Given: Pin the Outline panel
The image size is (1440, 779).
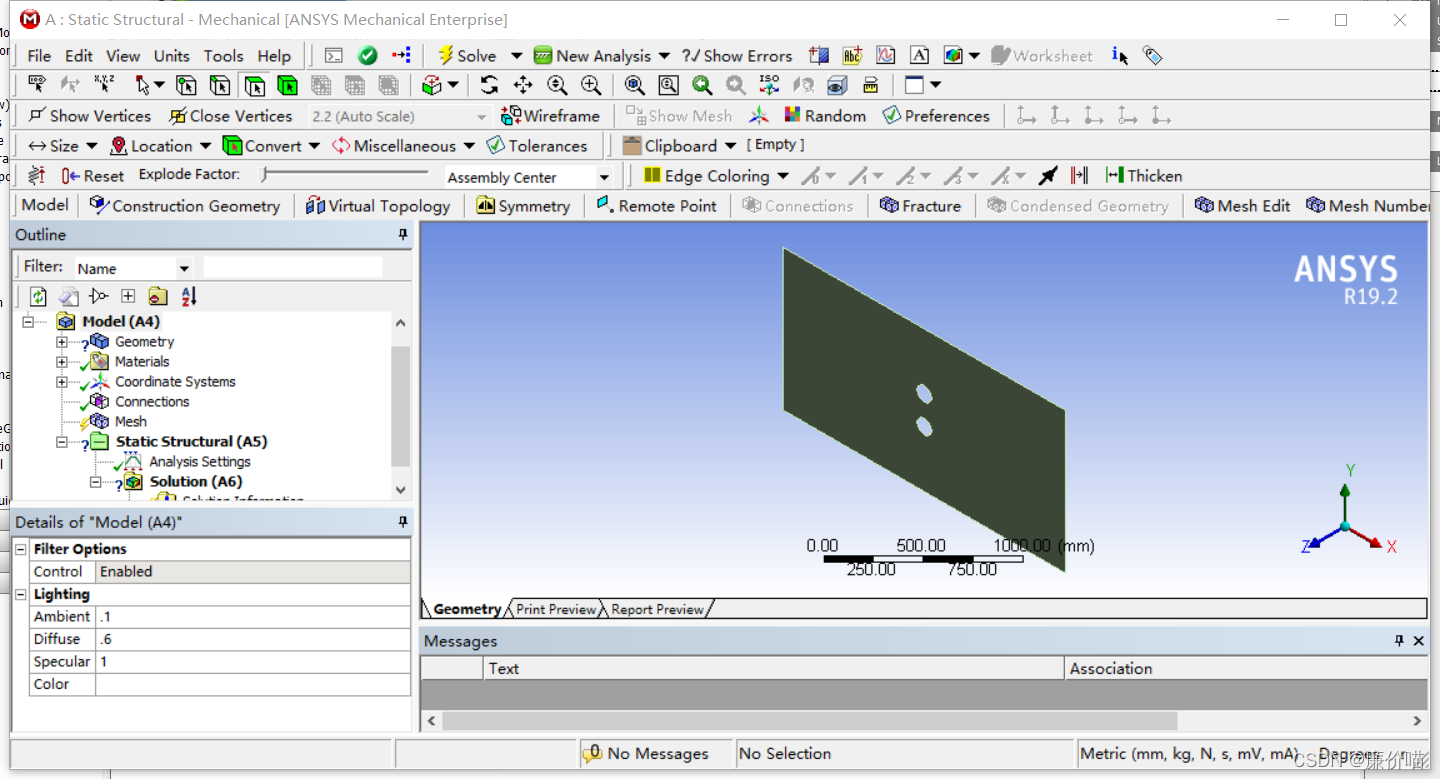Looking at the screenshot, I should point(403,235).
